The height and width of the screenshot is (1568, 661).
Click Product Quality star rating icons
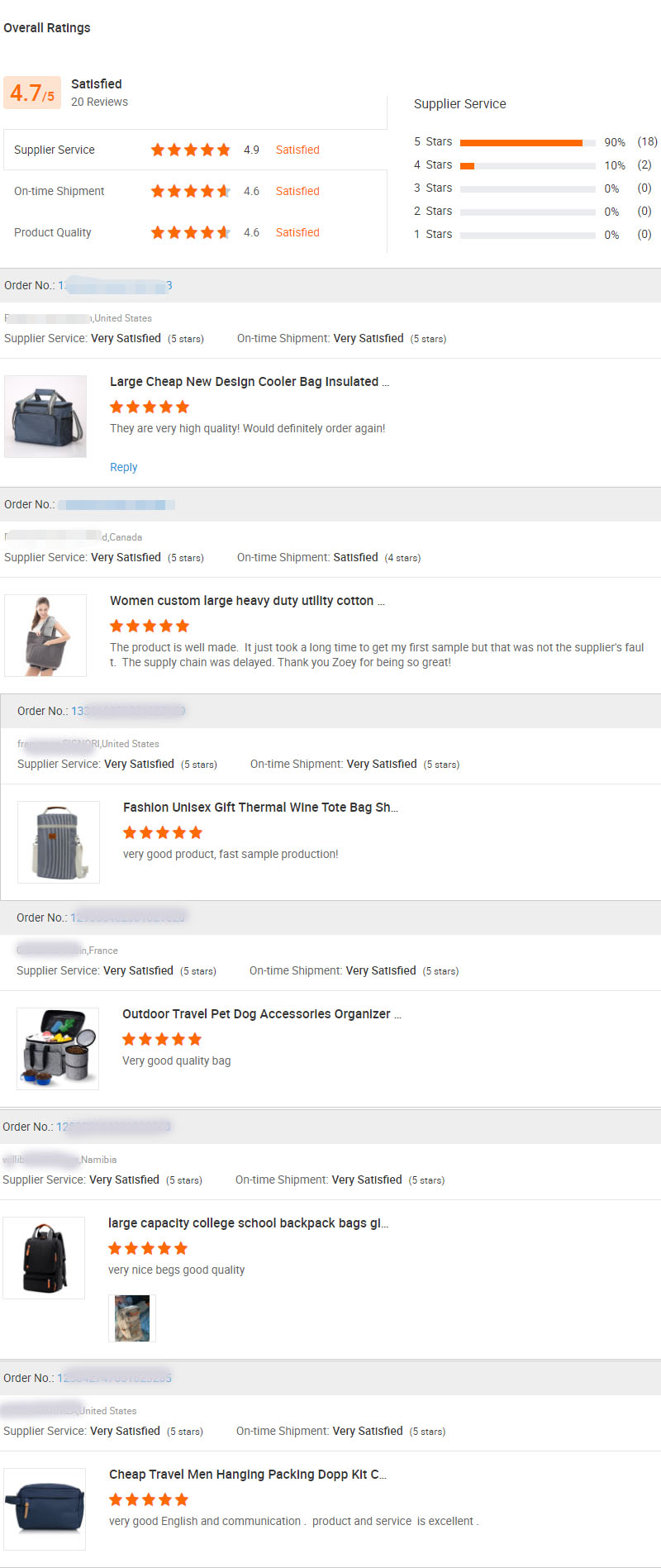(191, 232)
